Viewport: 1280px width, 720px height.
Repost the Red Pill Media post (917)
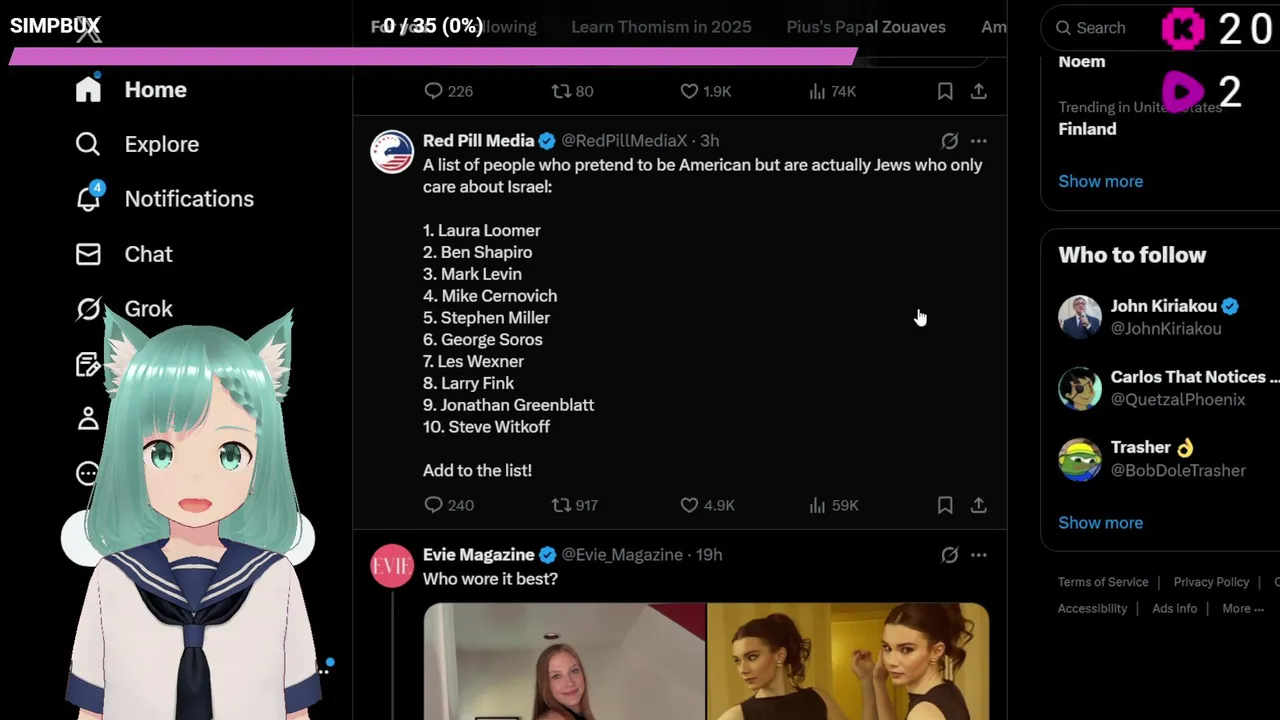(575, 505)
